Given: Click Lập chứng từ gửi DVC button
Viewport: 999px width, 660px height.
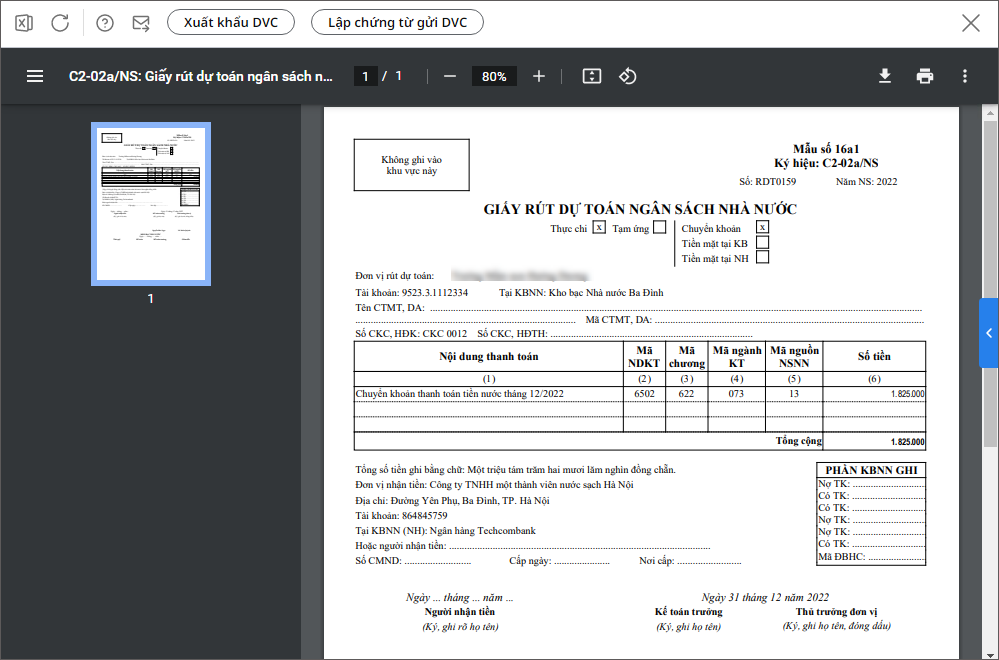Looking at the screenshot, I should point(397,22).
